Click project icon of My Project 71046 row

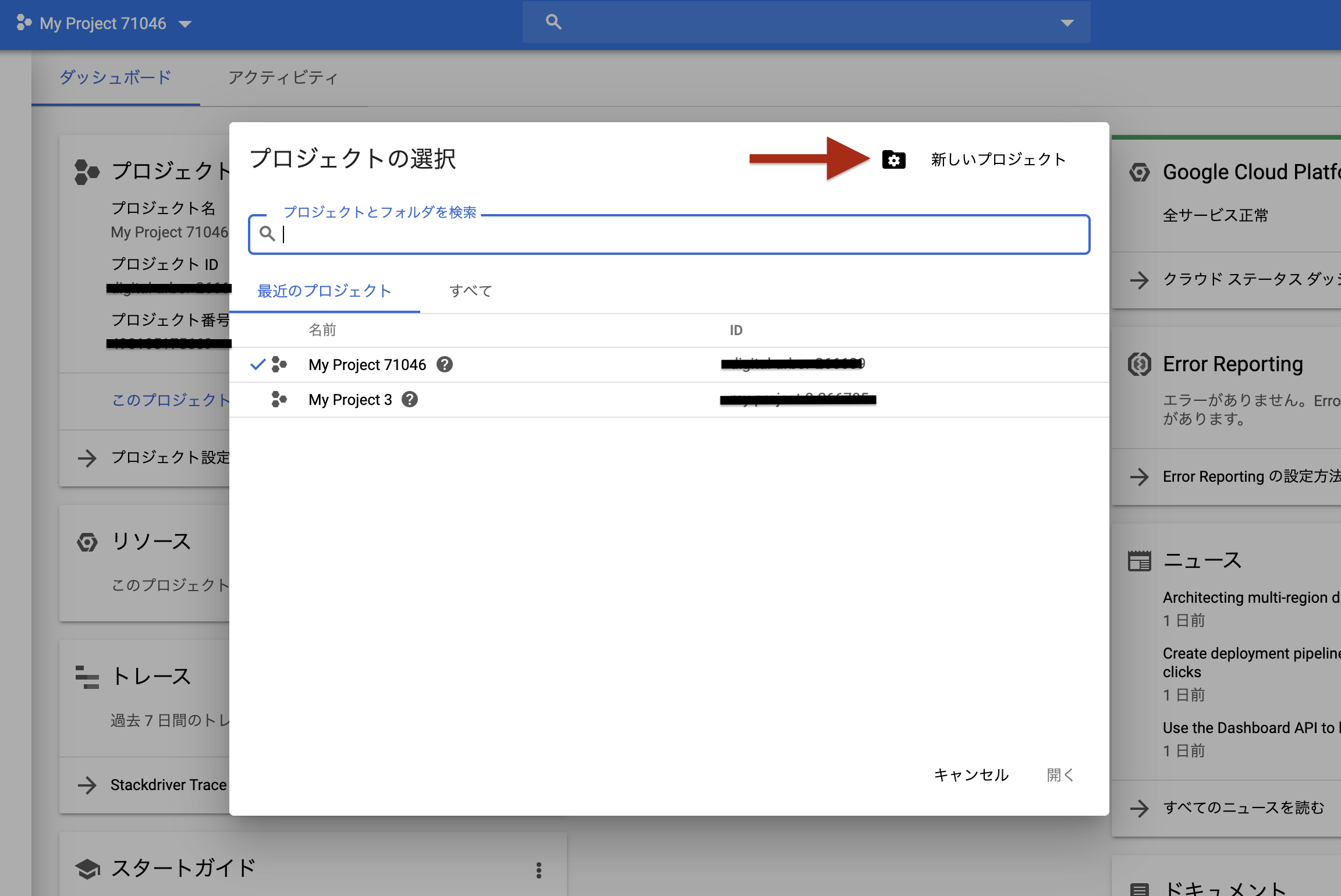(279, 365)
